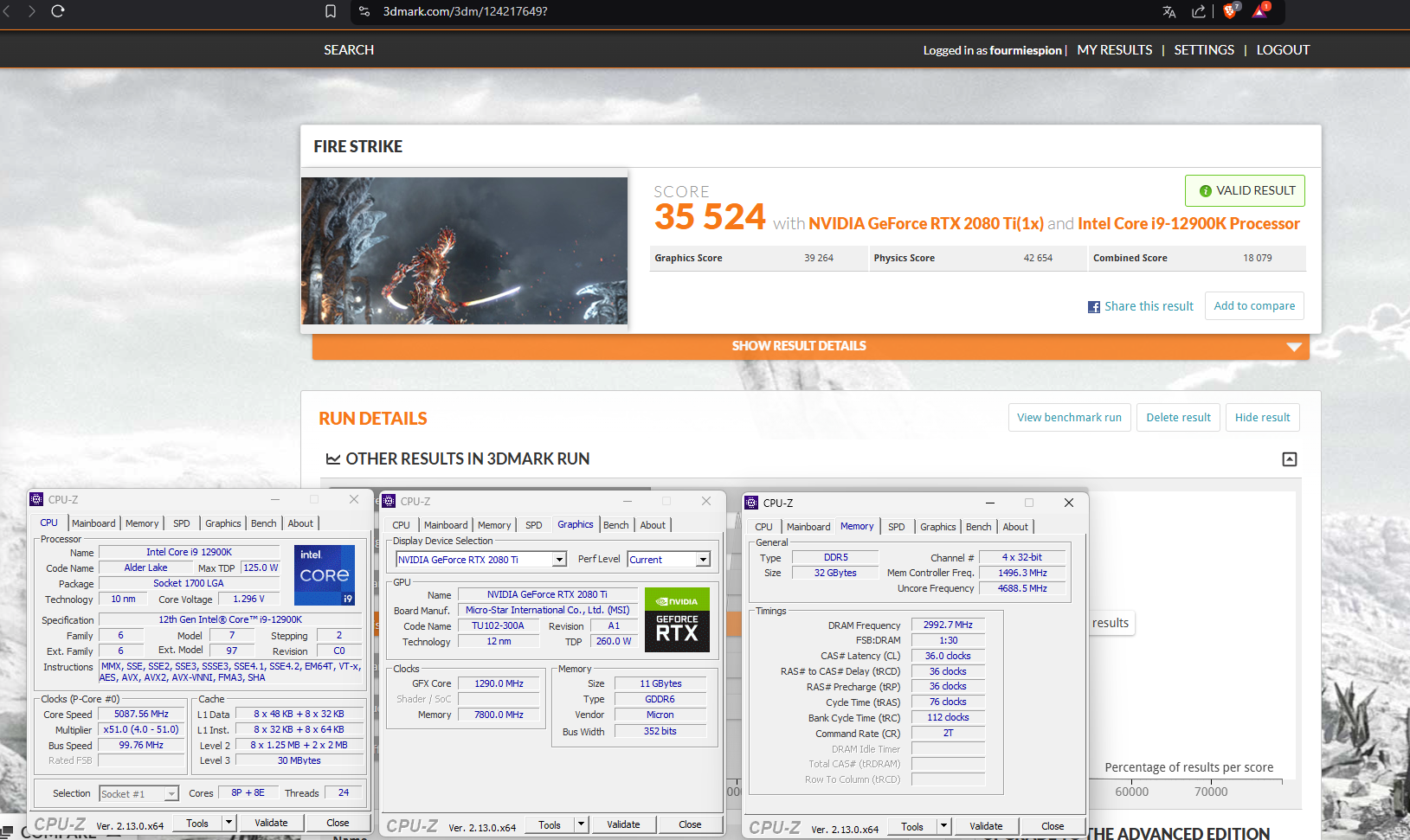Open Tools dropdown arrow in CPU window

point(229,823)
